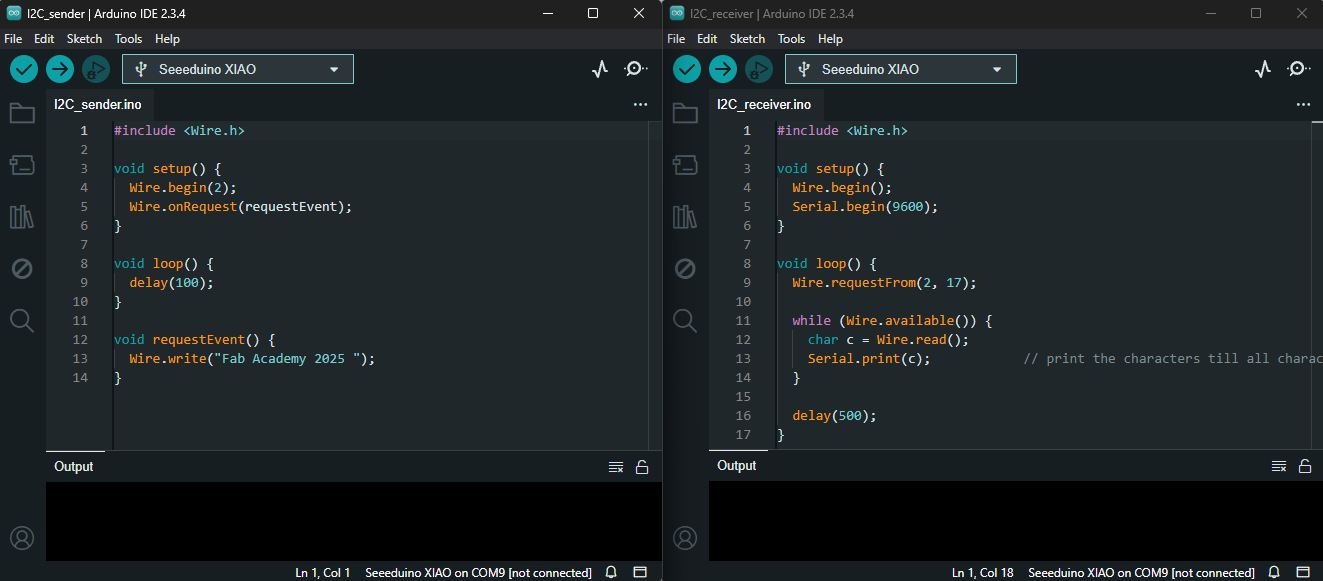Clear output icon in I2C_receiver Output panel
This screenshot has height=581, width=1323.
[x=1279, y=466]
